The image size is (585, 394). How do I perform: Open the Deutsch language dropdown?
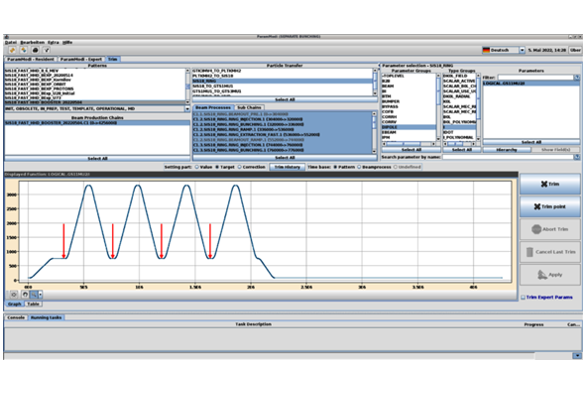tap(522, 50)
